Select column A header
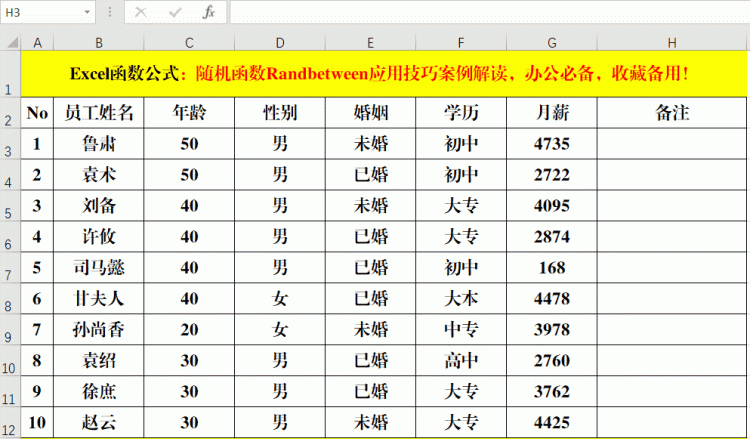 tap(37, 43)
